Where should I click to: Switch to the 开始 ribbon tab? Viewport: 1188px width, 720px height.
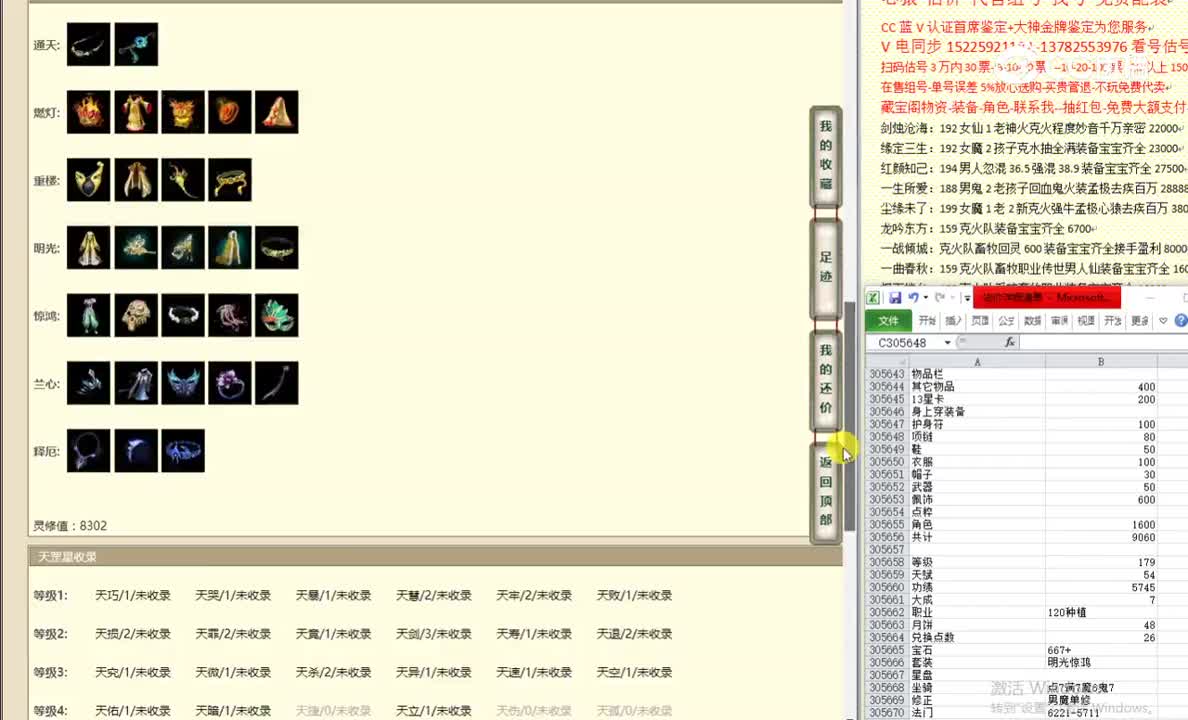point(928,320)
